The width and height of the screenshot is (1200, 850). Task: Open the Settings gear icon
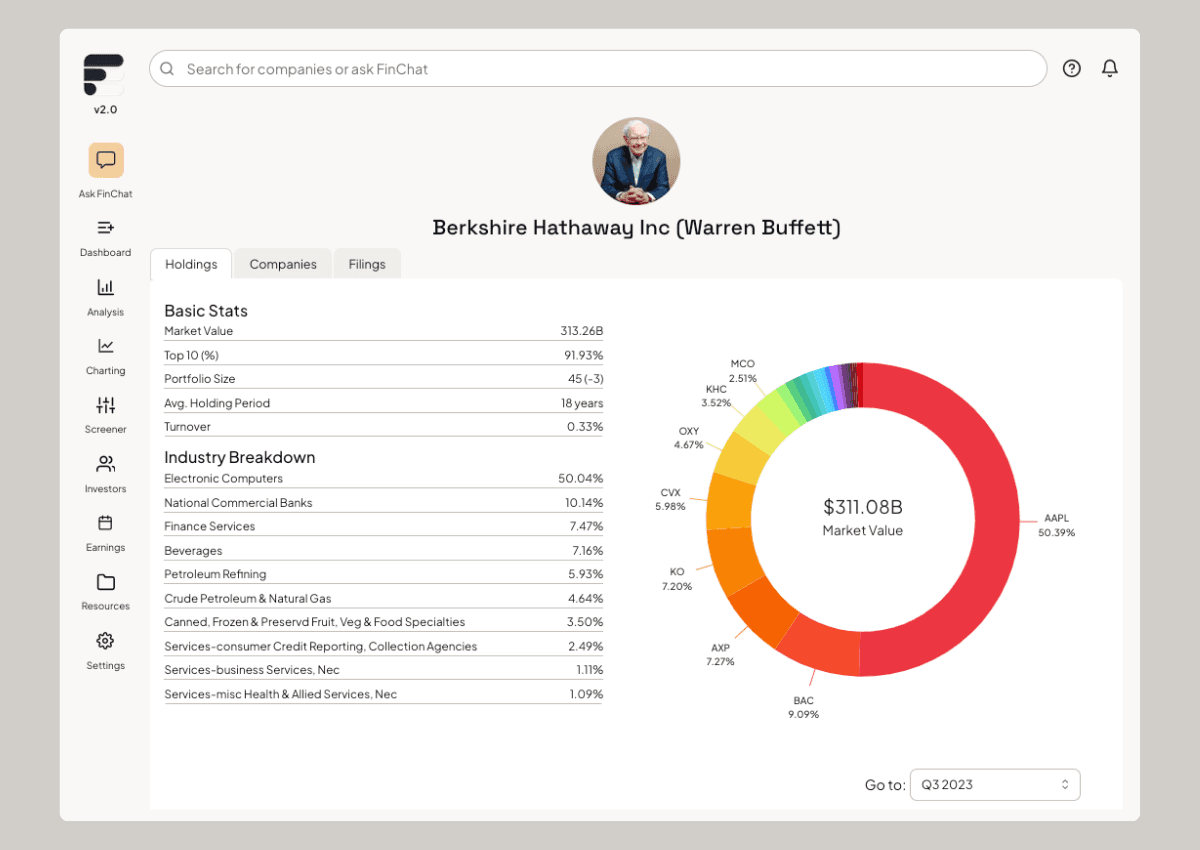pyautogui.click(x=106, y=641)
